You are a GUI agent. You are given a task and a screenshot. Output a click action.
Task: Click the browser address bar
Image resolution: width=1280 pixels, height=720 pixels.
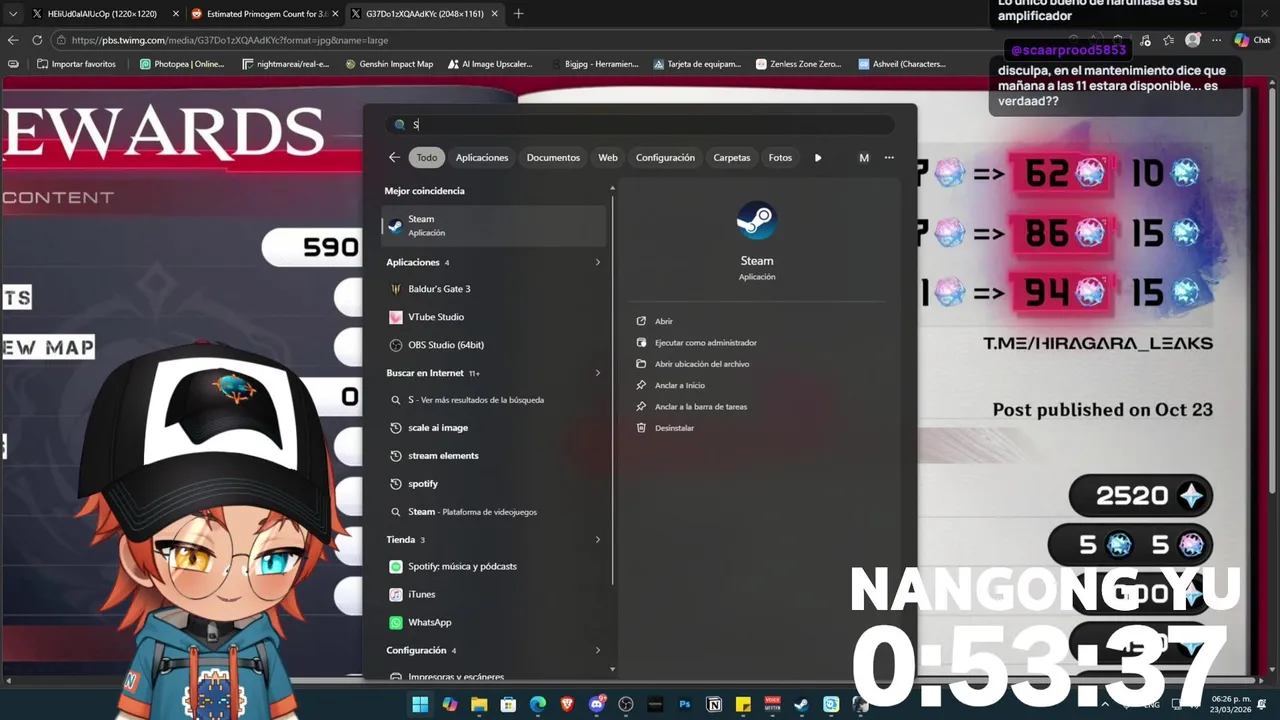click(x=560, y=40)
